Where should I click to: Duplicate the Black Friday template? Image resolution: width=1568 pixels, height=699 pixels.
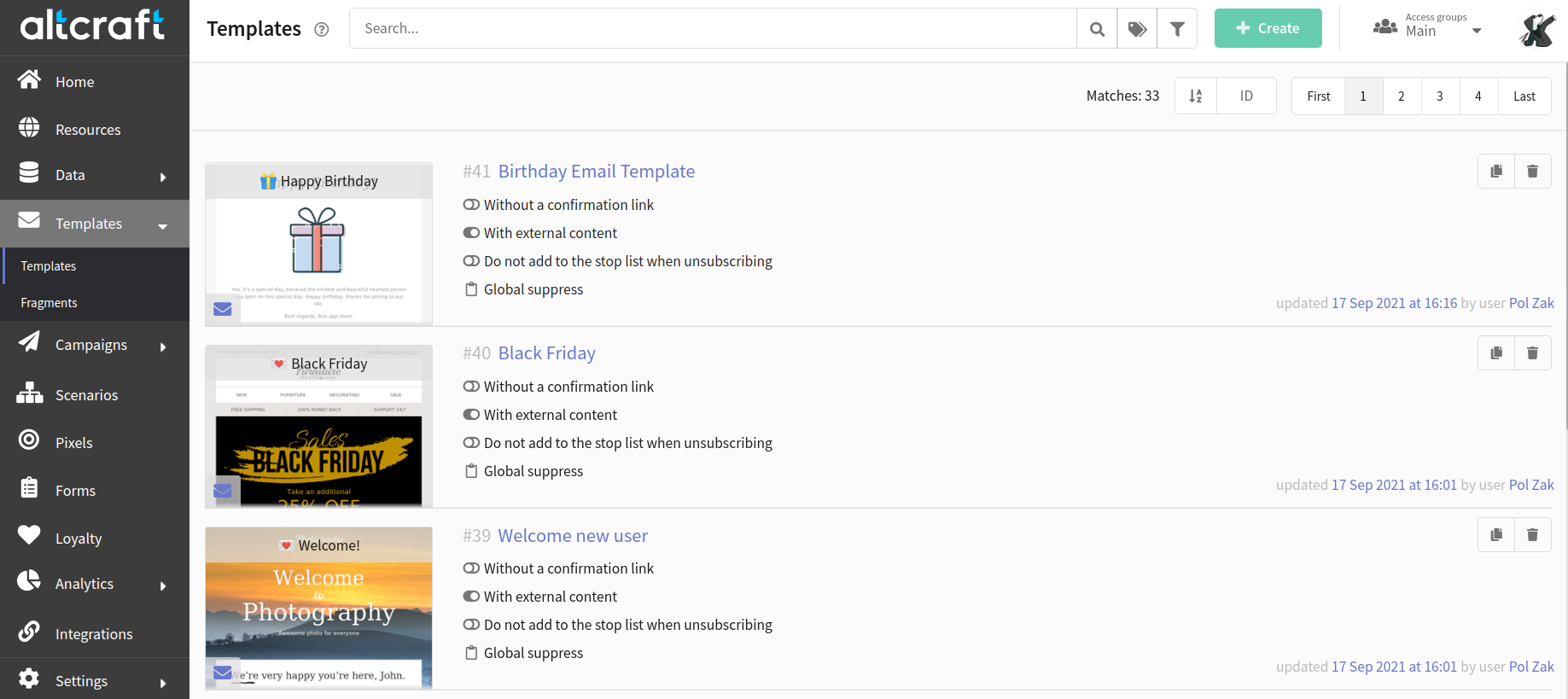pyautogui.click(x=1496, y=353)
